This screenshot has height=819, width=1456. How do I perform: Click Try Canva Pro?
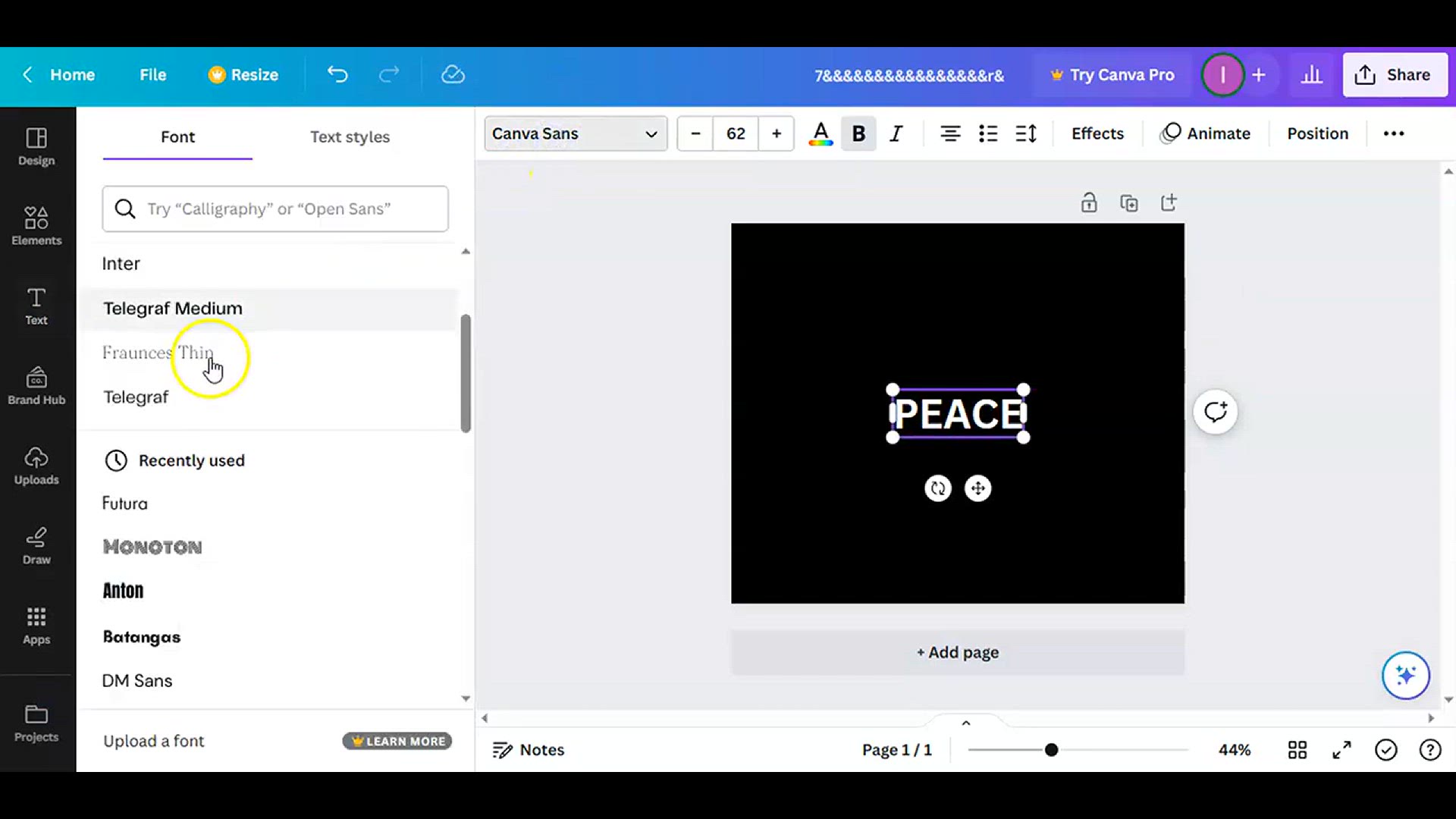coord(1112,74)
